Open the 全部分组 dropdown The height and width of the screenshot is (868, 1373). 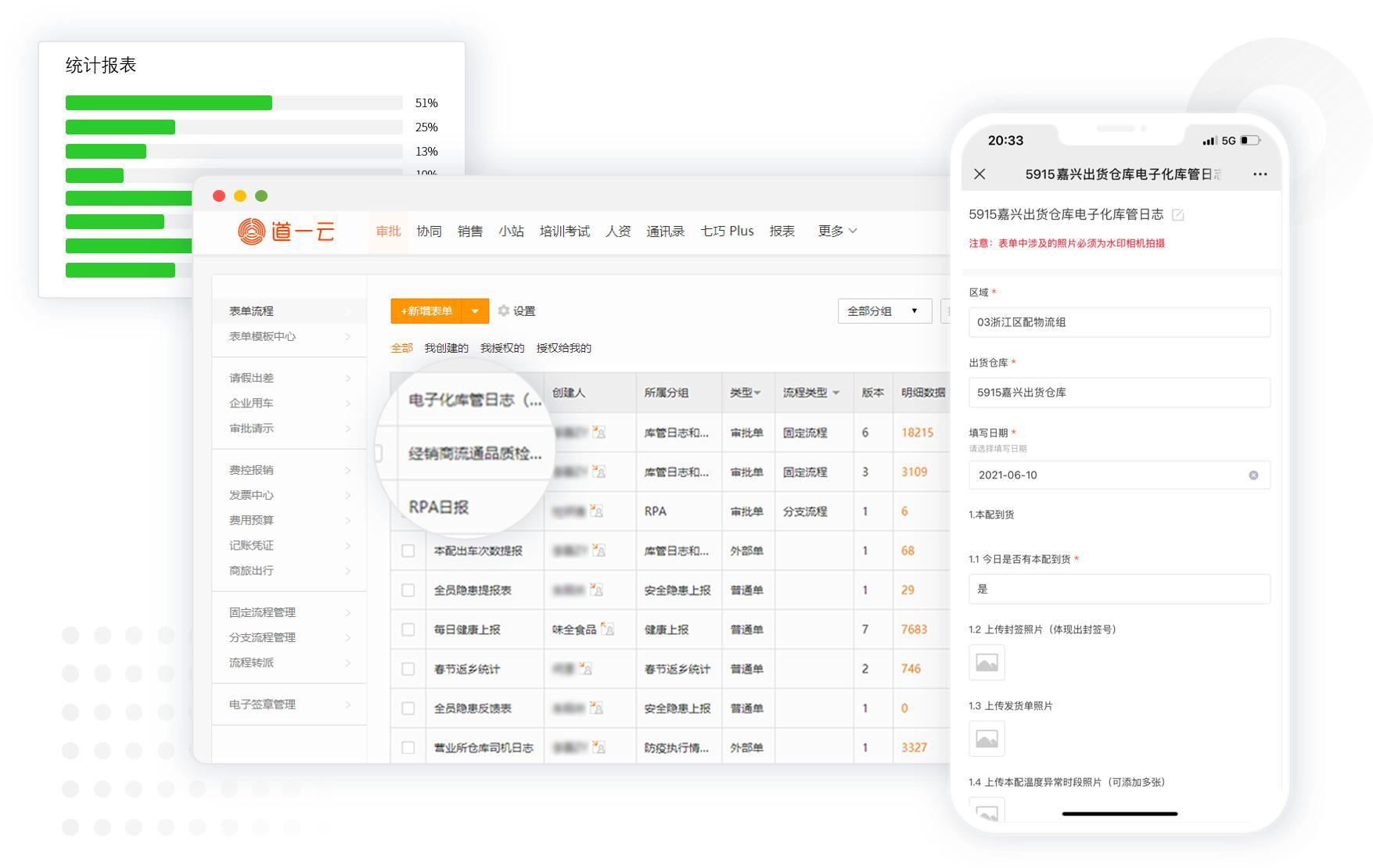coord(884,310)
